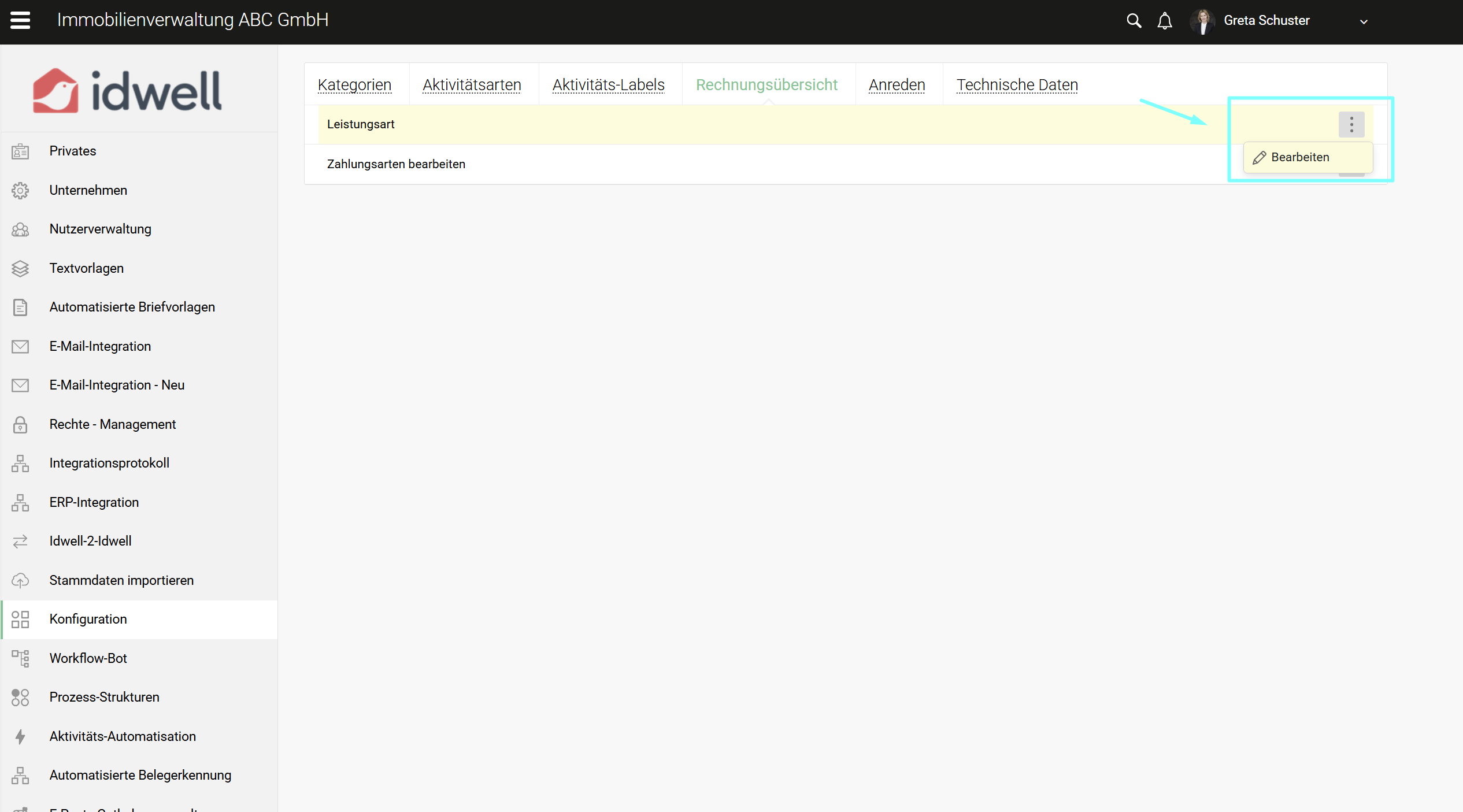Click the Unternehmen gear icon
1463x812 pixels.
(x=20, y=190)
